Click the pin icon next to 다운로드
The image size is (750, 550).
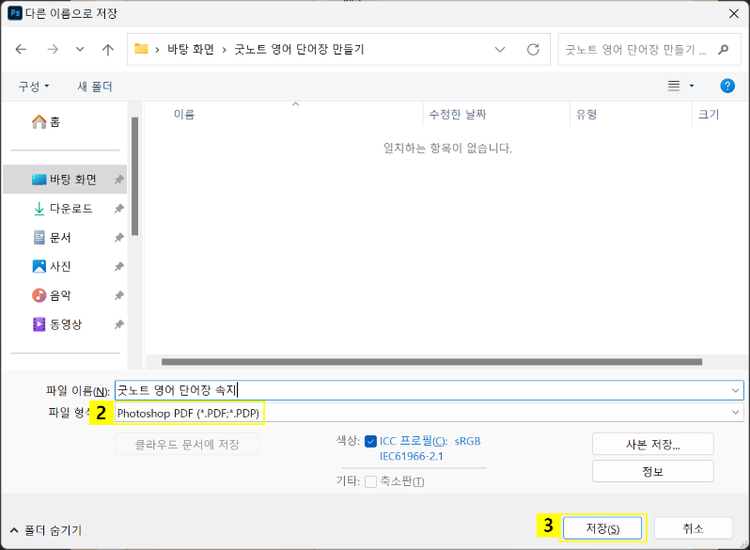(119, 209)
